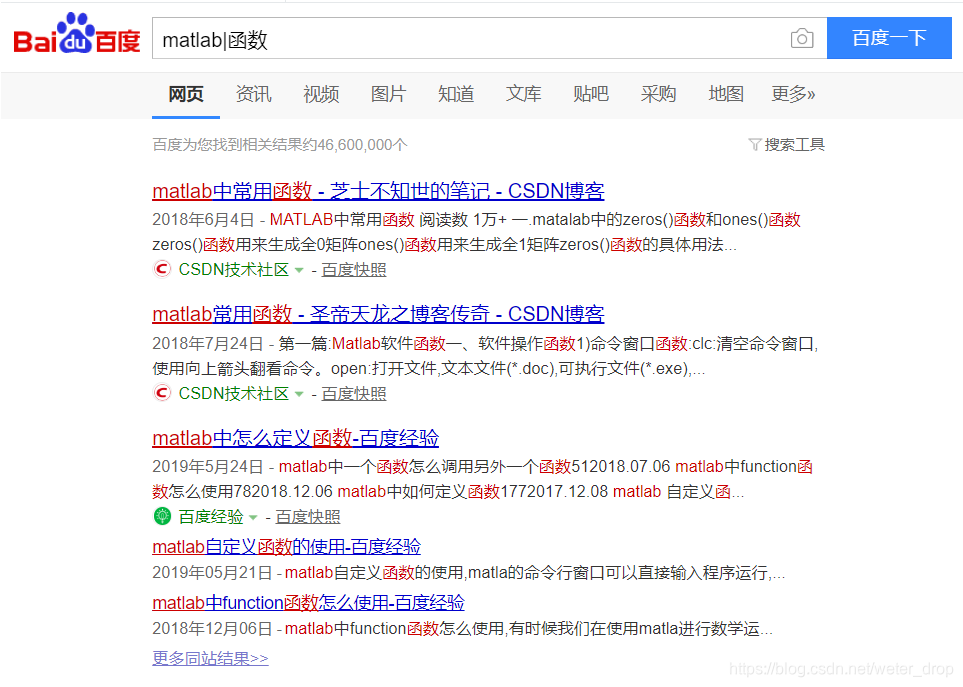
Task: Click green 百度经验 lightbulb icon
Action: pos(162,516)
